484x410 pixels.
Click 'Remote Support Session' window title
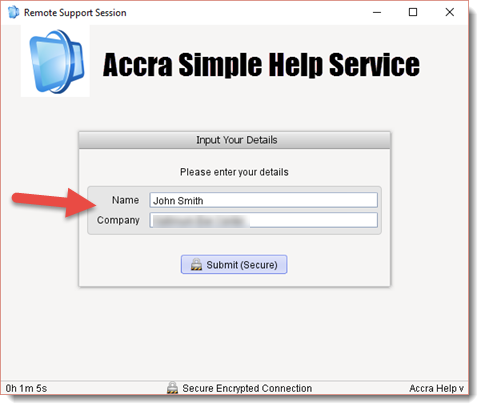click(75, 13)
